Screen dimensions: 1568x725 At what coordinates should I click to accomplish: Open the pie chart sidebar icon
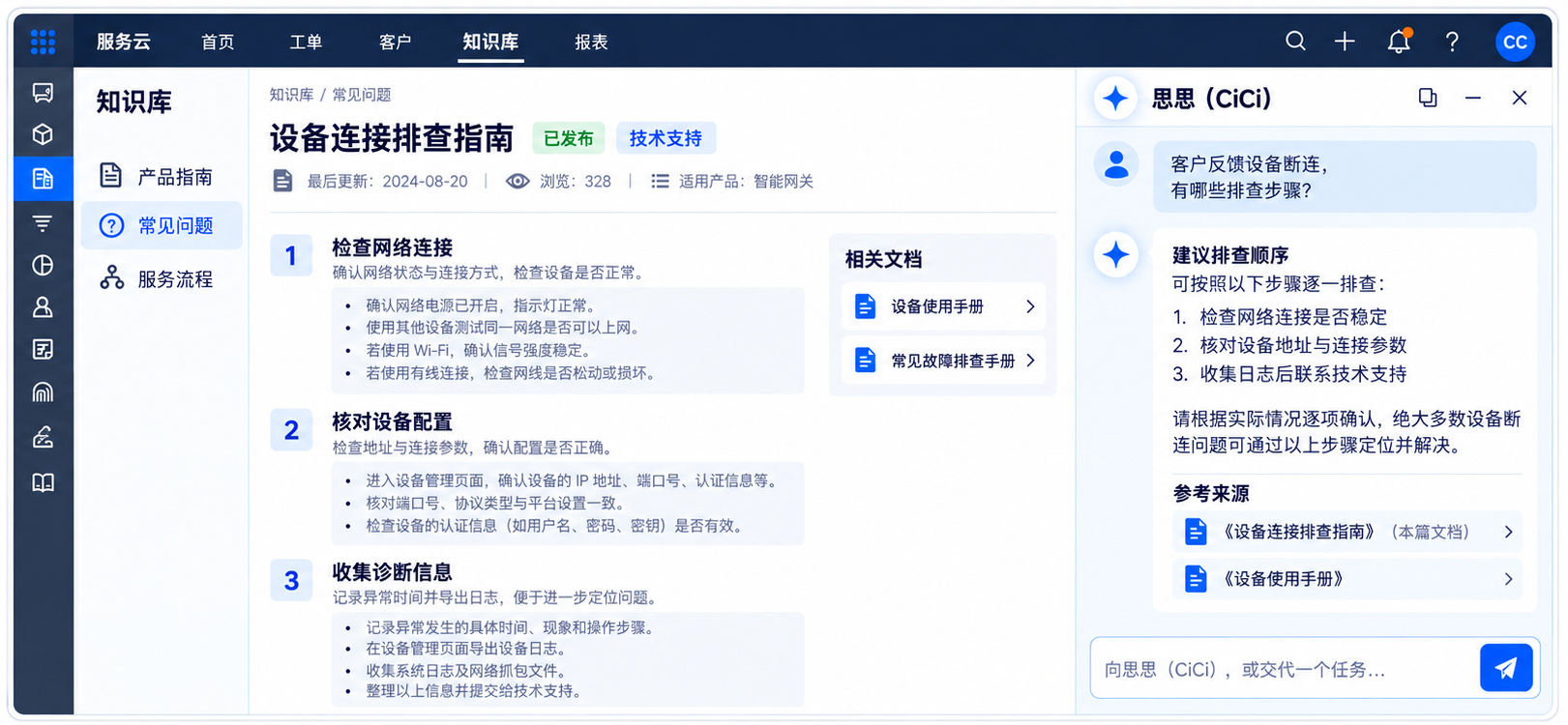43,265
